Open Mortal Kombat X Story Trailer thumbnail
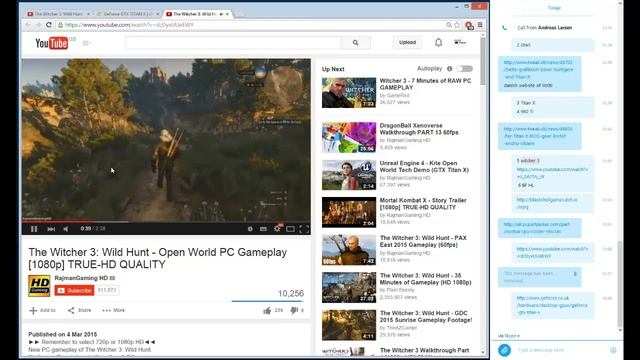 tap(349, 212)
